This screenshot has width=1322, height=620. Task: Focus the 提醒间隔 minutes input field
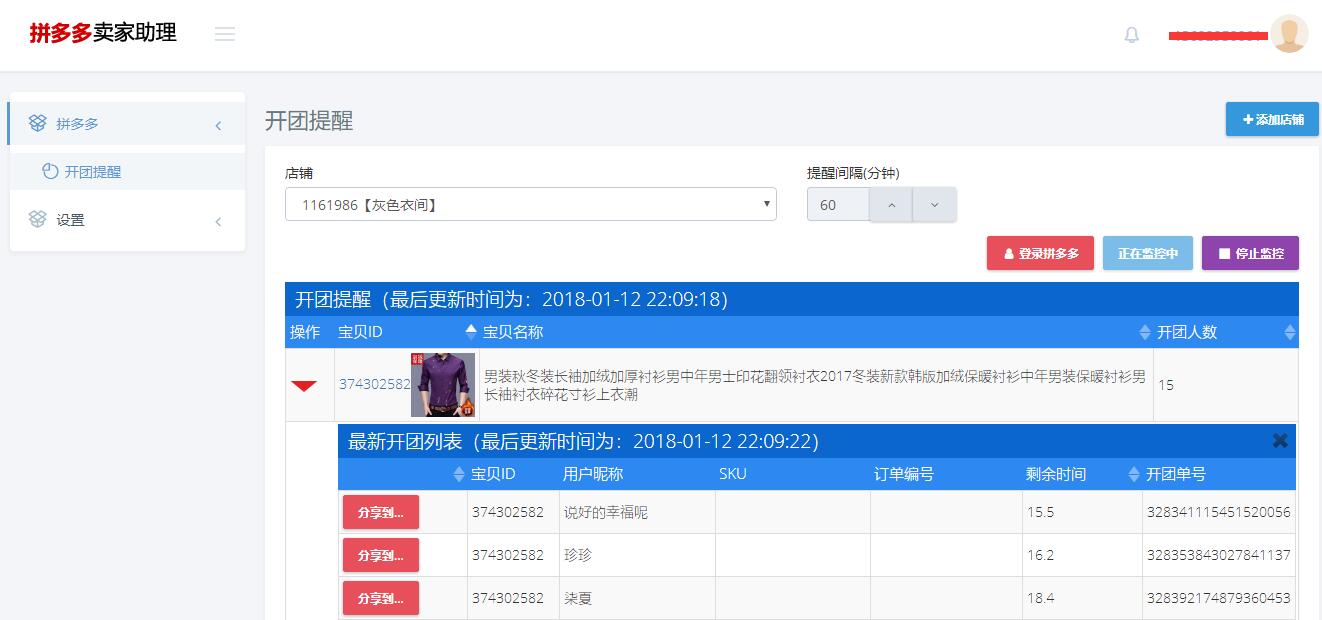click(838, 204)
